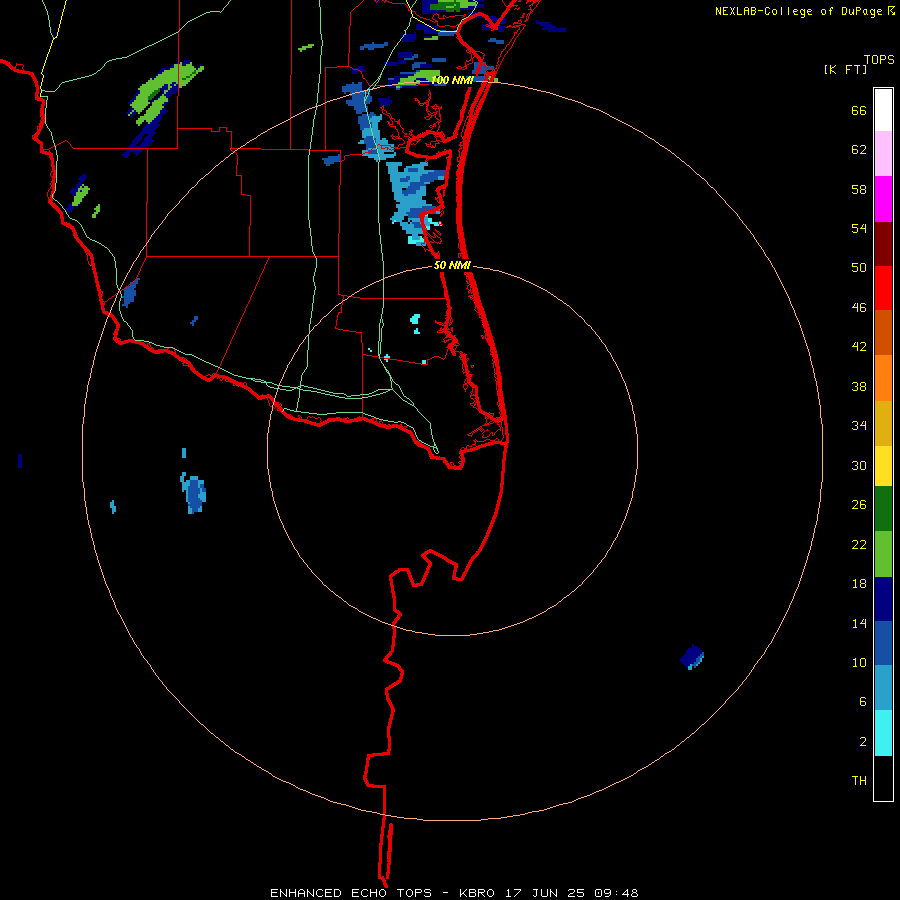The image size is (900, 900).
Task: Select the 6 value in the legend
Action: click(863, 702)
